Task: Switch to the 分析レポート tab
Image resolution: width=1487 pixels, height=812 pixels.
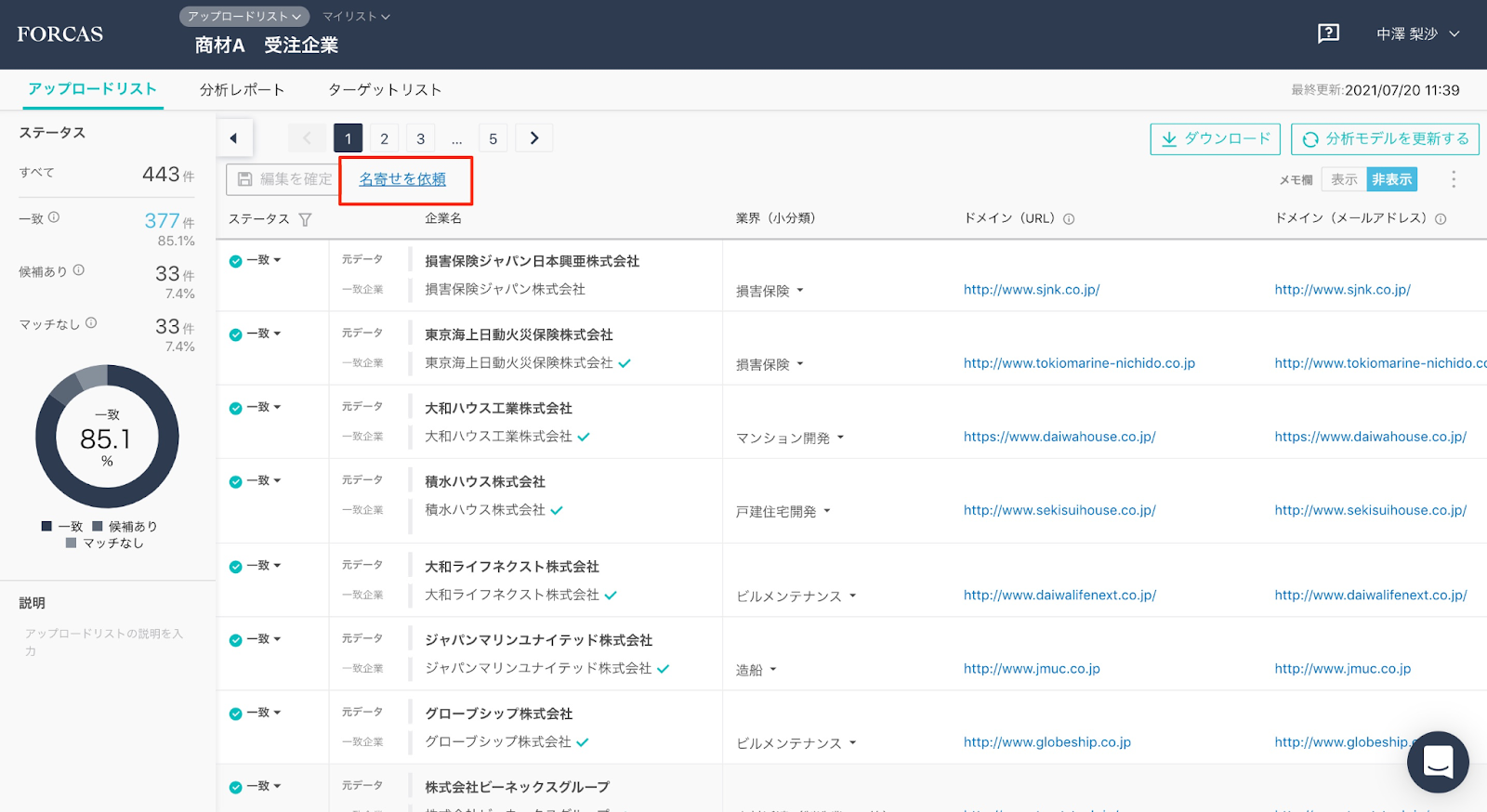Action: tap(242, 90)
